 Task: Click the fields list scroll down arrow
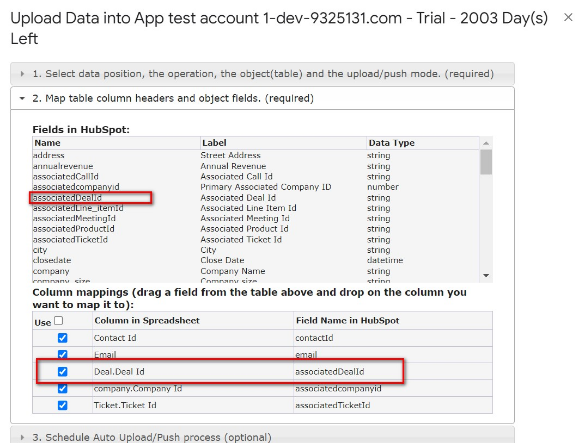tap(486, 275)
